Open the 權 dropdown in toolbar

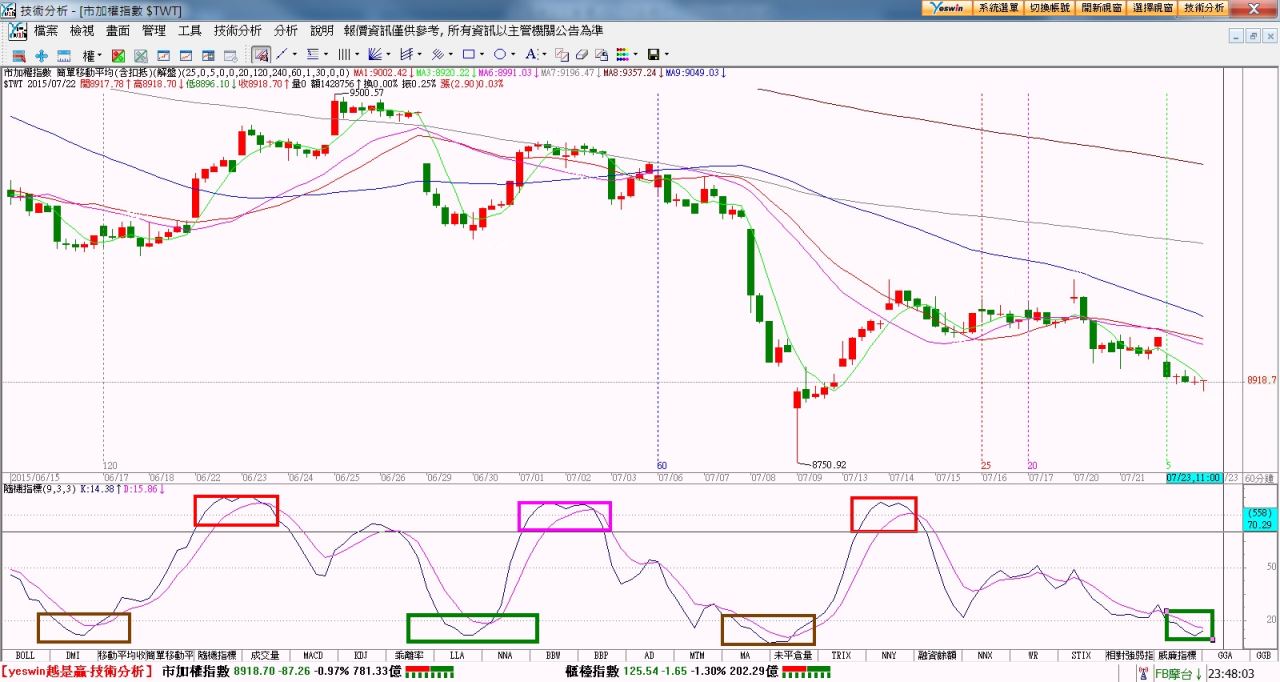point(92,55)
